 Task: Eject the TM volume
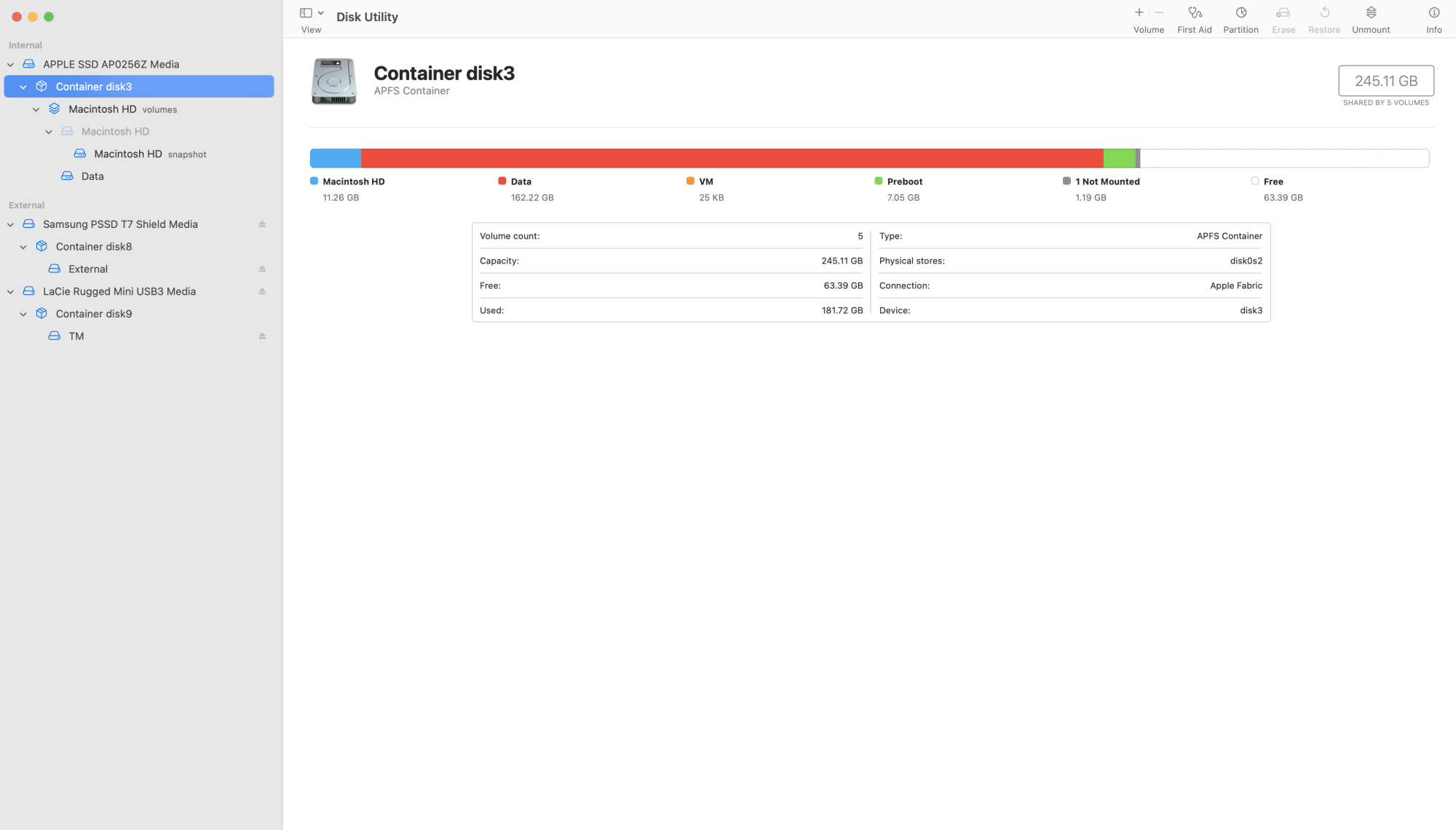[x=262, y=336]
